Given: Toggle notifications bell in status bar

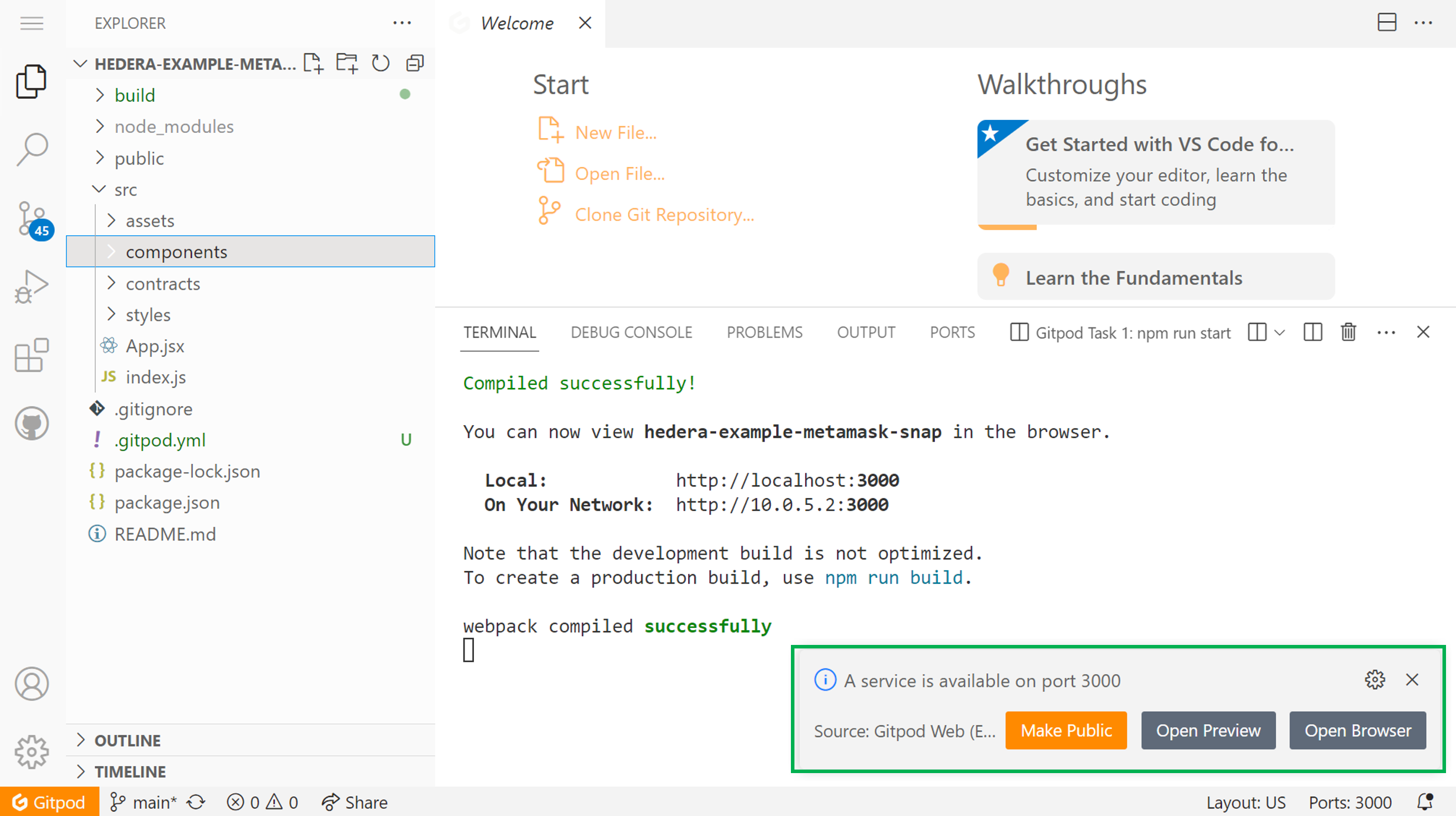Looking at the screenshot, I should [x=1425, y=802].
